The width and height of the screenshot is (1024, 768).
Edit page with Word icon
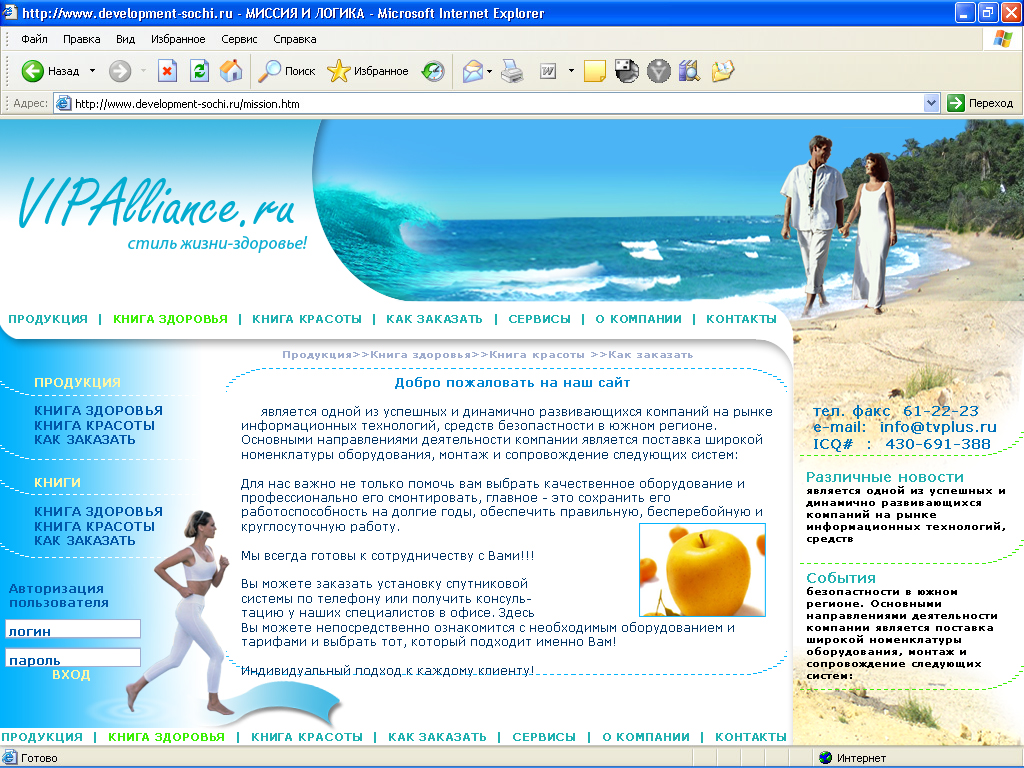pos(548,71)
